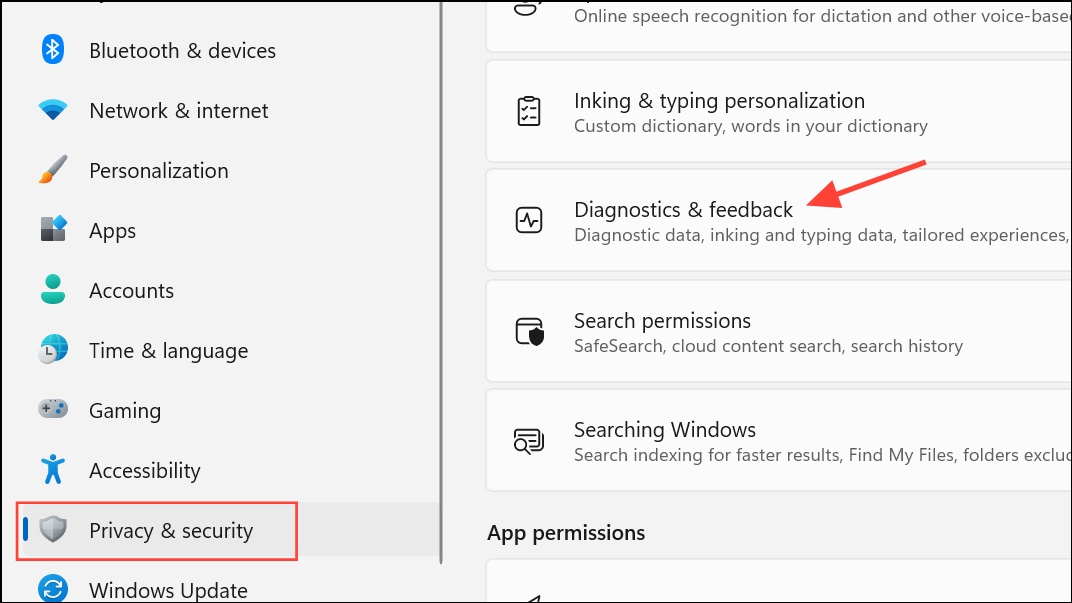
Task: Open the Searching Windows page
Action: click(779, 440)
